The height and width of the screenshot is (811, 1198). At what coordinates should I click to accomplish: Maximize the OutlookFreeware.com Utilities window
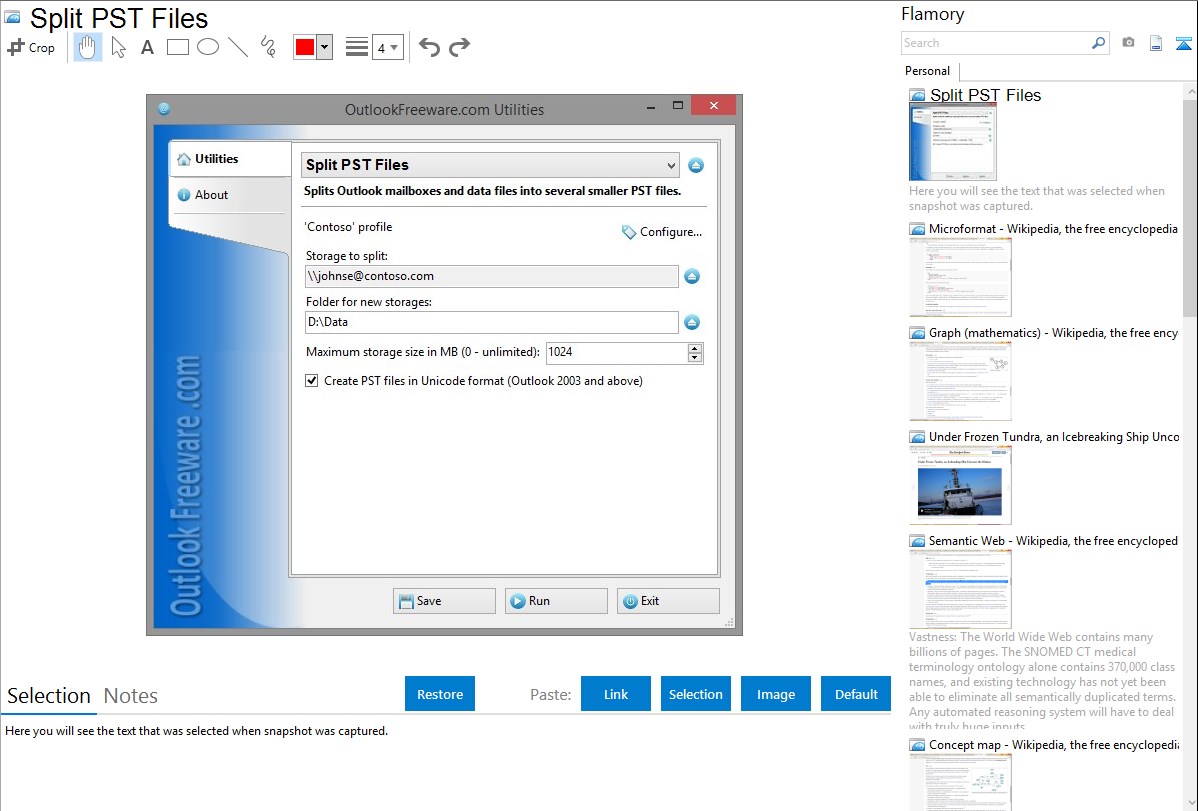tap(678, 105)
